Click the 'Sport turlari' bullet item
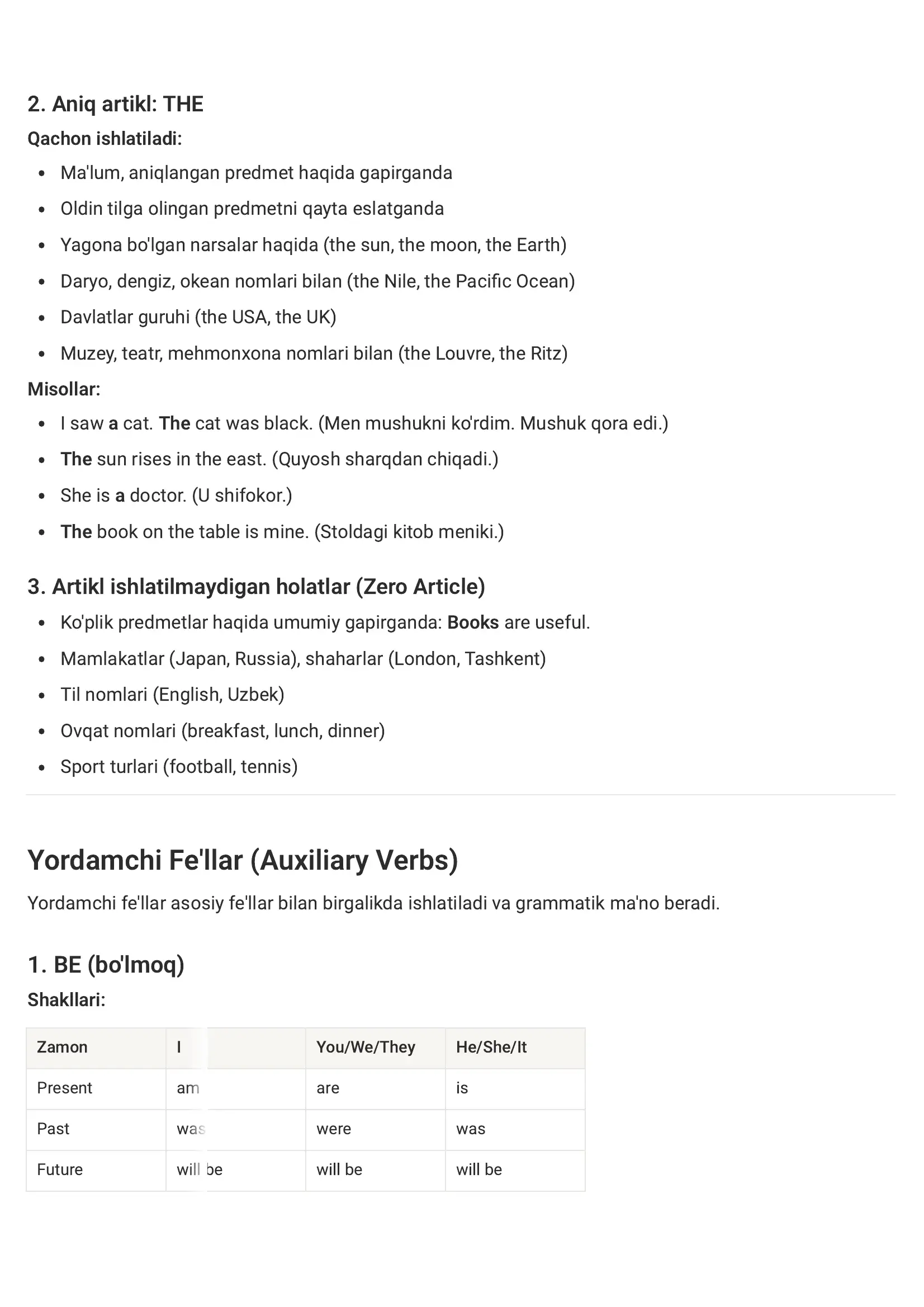924x1307 pixels. tap(179, 767)
